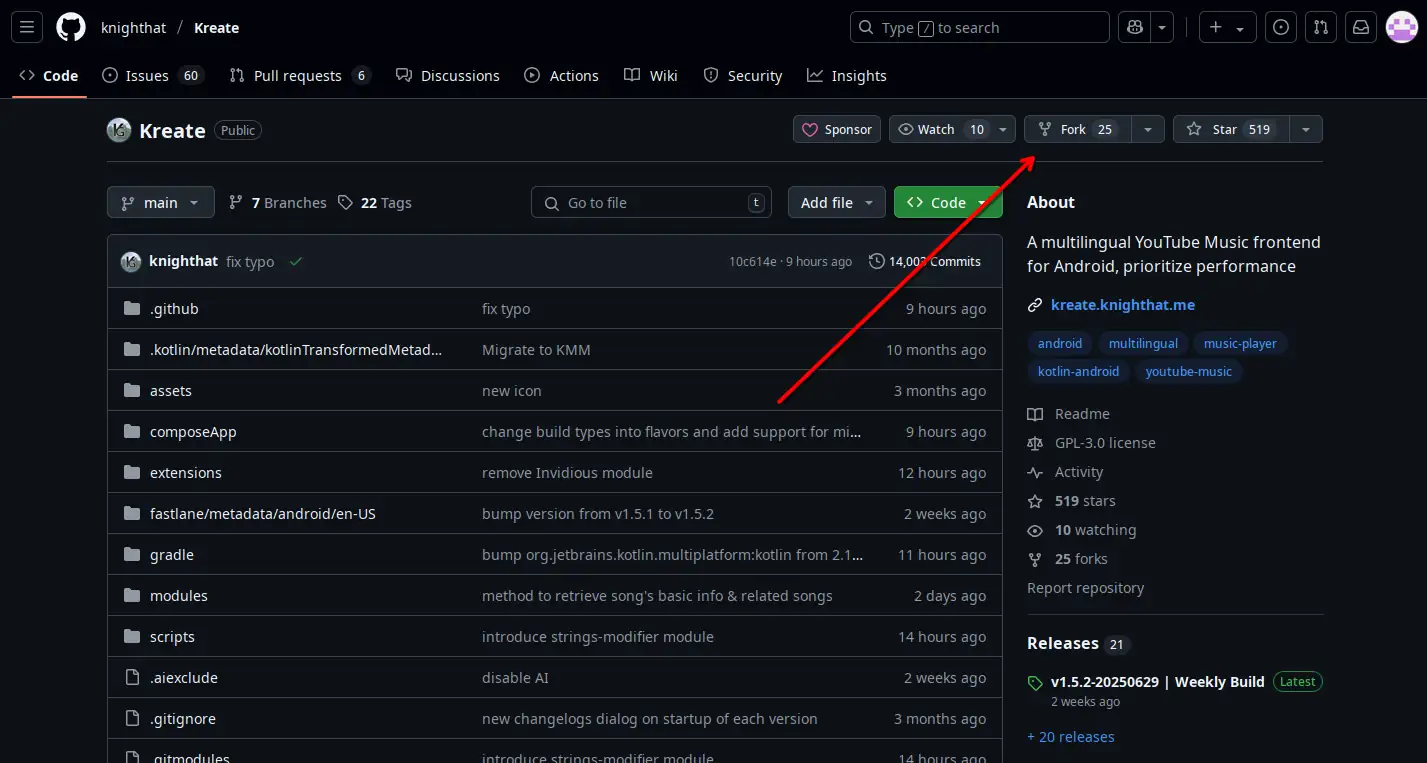Show the commit check status checkmark

coord(295,262)
